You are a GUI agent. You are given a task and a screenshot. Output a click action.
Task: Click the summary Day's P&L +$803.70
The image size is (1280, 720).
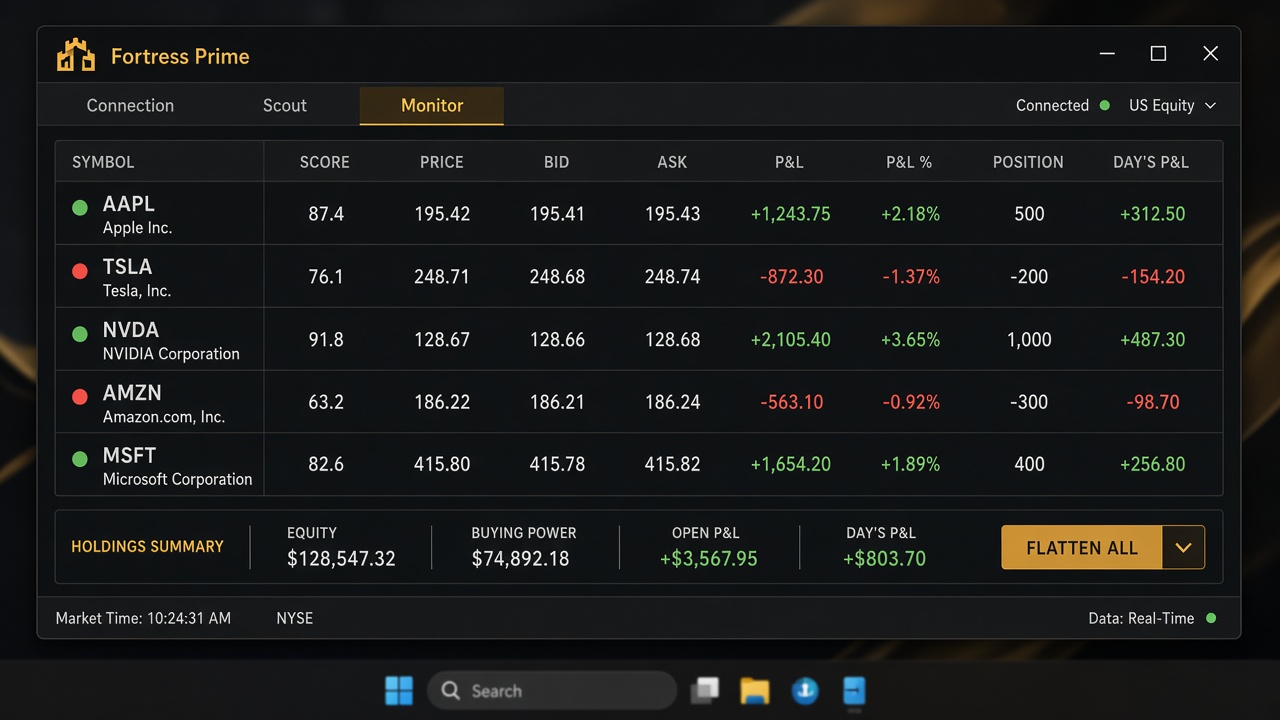pyautogui.click(x=884, y=559)
